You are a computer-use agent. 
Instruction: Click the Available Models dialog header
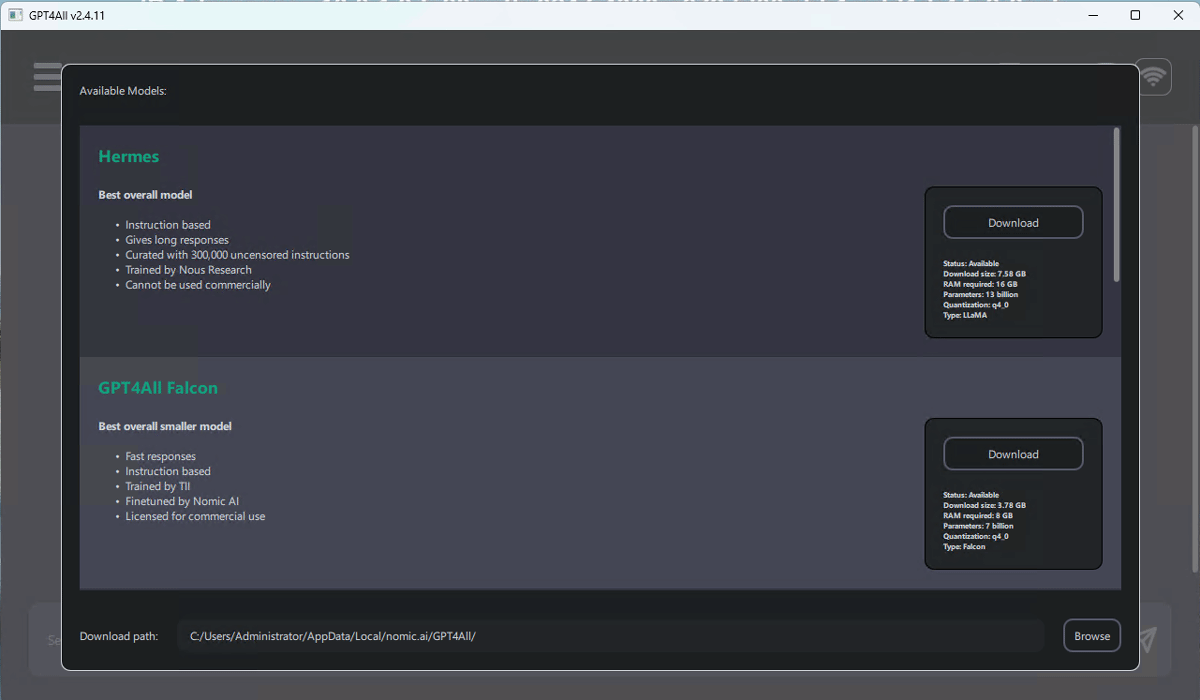point(123,90)
